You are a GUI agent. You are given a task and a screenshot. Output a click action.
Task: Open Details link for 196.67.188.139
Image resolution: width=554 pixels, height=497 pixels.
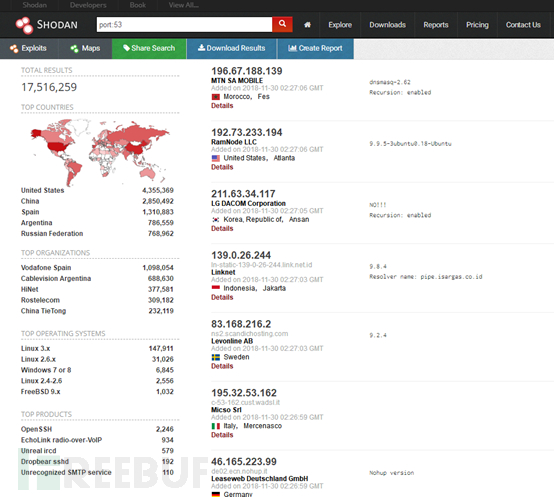tap(222, 106)
